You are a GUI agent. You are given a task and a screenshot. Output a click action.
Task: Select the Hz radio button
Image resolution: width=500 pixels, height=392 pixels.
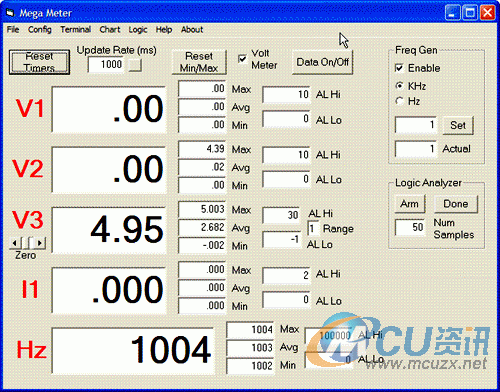tap(399, 101)
